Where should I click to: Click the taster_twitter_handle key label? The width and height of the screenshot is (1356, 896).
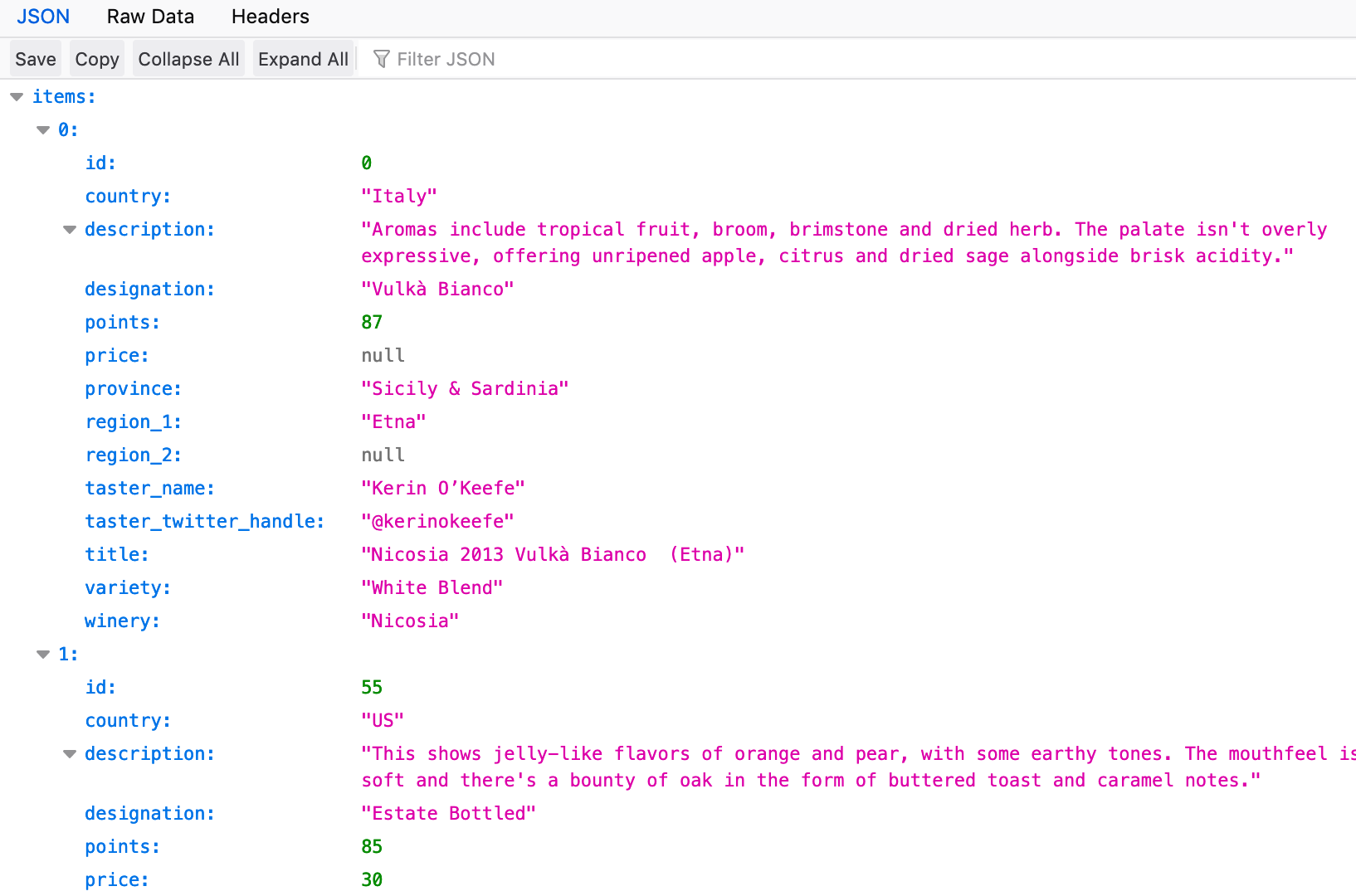click(204, 521)
